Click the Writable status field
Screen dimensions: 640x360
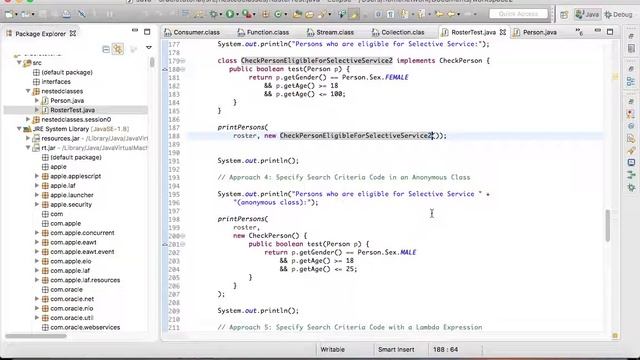(x=333, y=350)
